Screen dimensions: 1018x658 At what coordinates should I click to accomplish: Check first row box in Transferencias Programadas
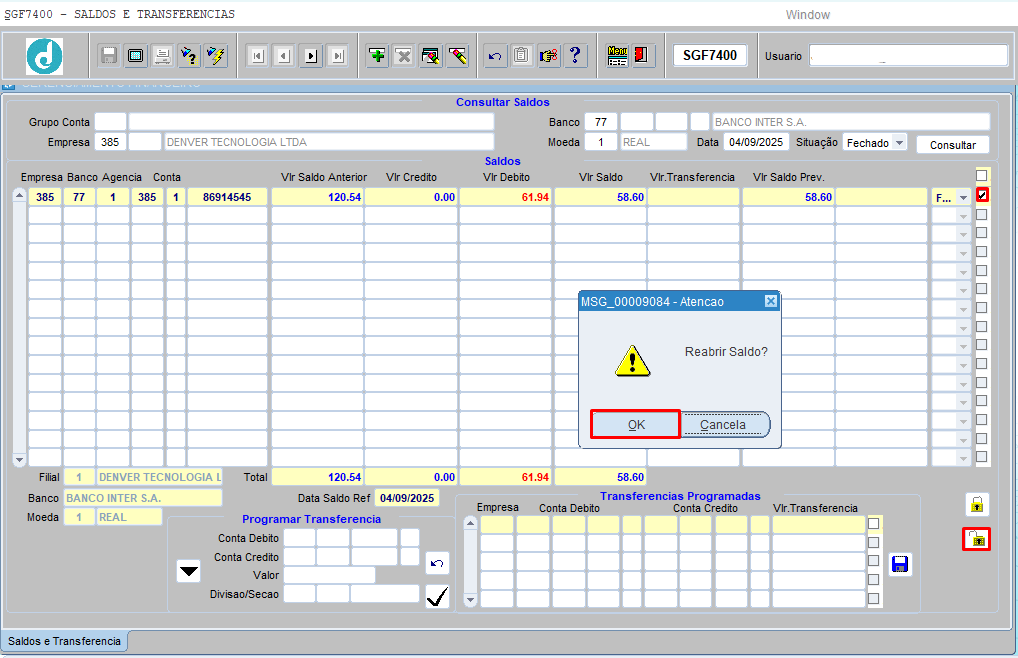(x=874, y=523)
